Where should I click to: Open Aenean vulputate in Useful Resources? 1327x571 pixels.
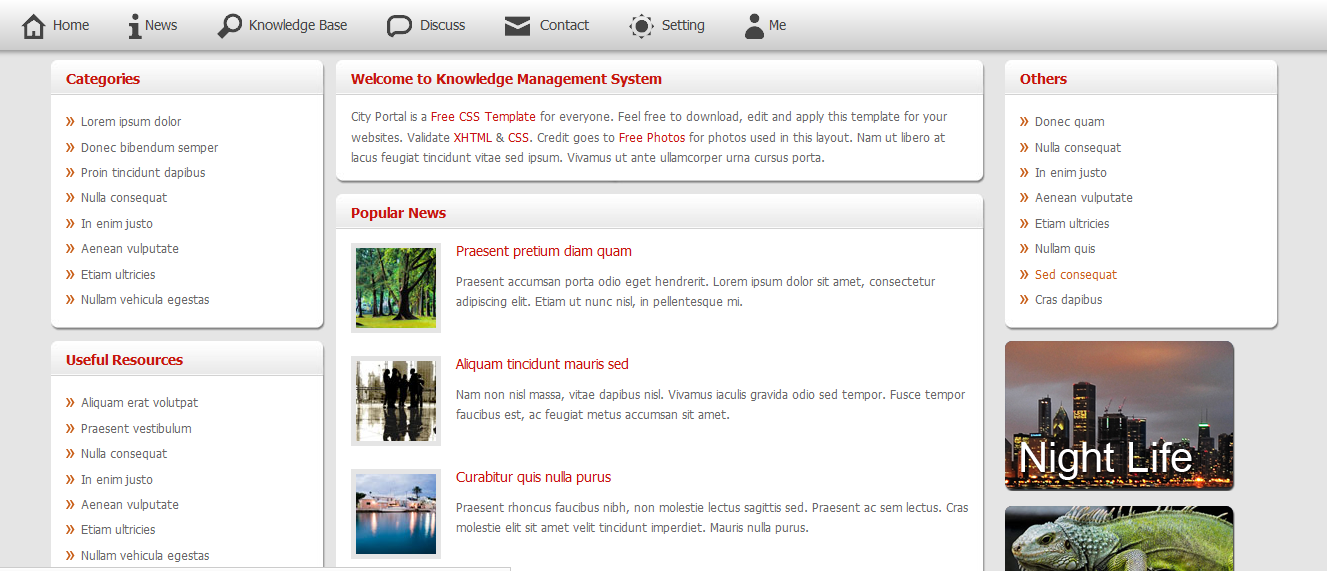click(x=130, y=505)
